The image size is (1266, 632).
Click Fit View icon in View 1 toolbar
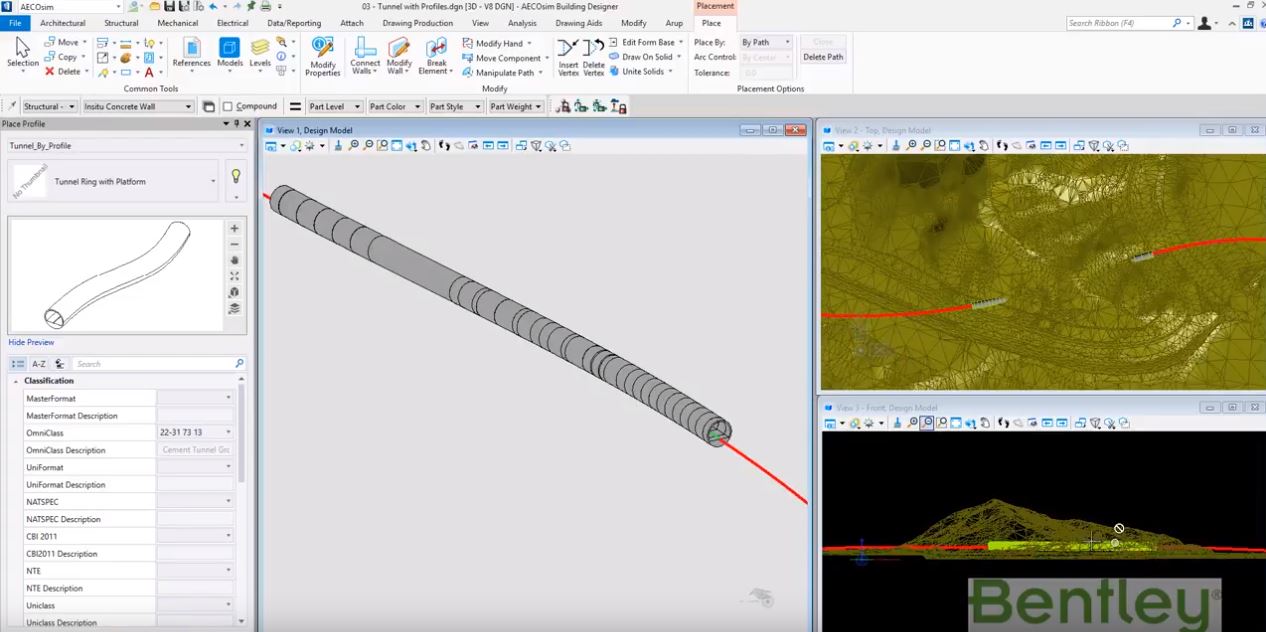click(397, 146)
